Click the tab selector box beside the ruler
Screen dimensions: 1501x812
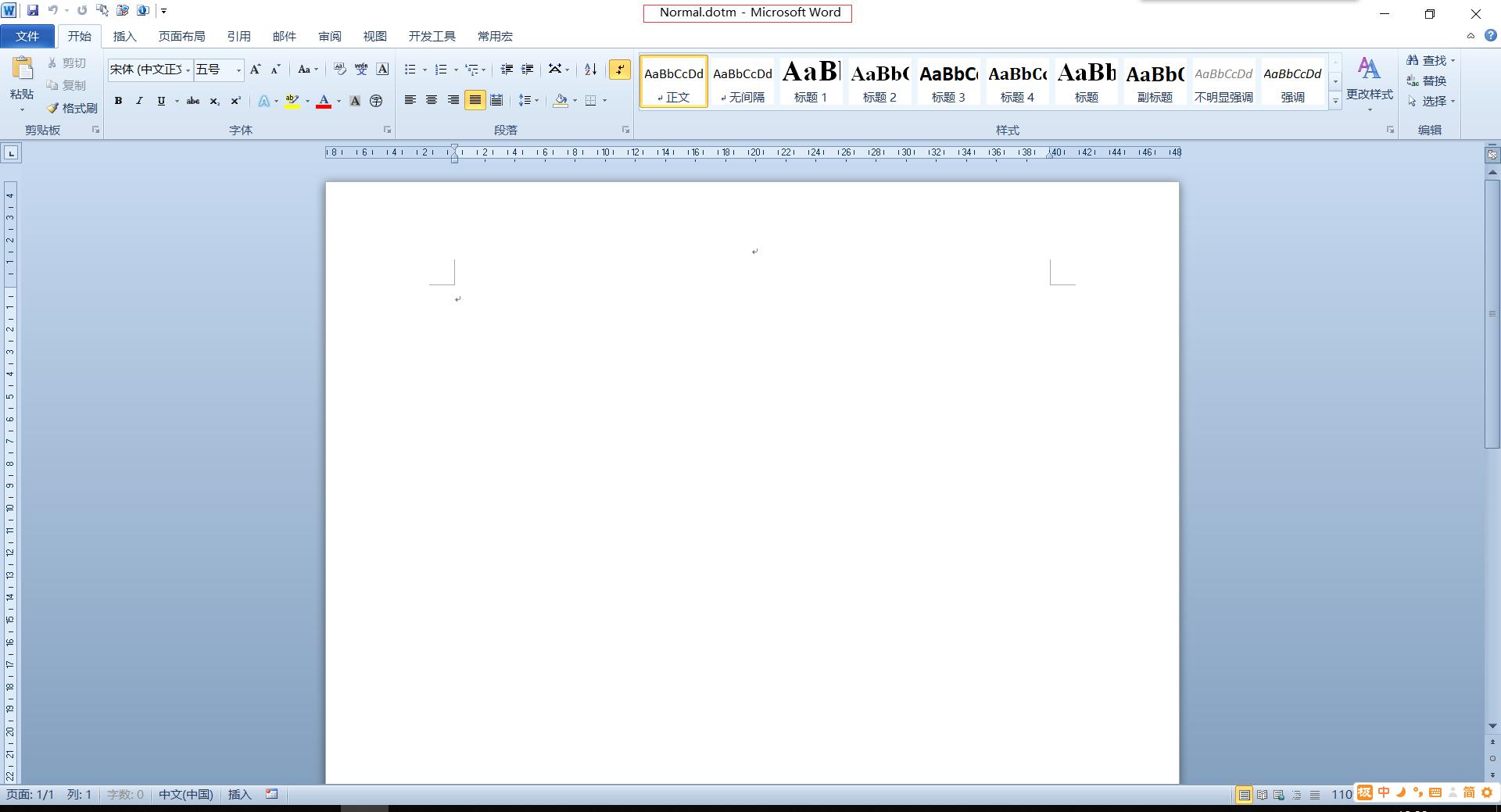[x=11, y=153]
